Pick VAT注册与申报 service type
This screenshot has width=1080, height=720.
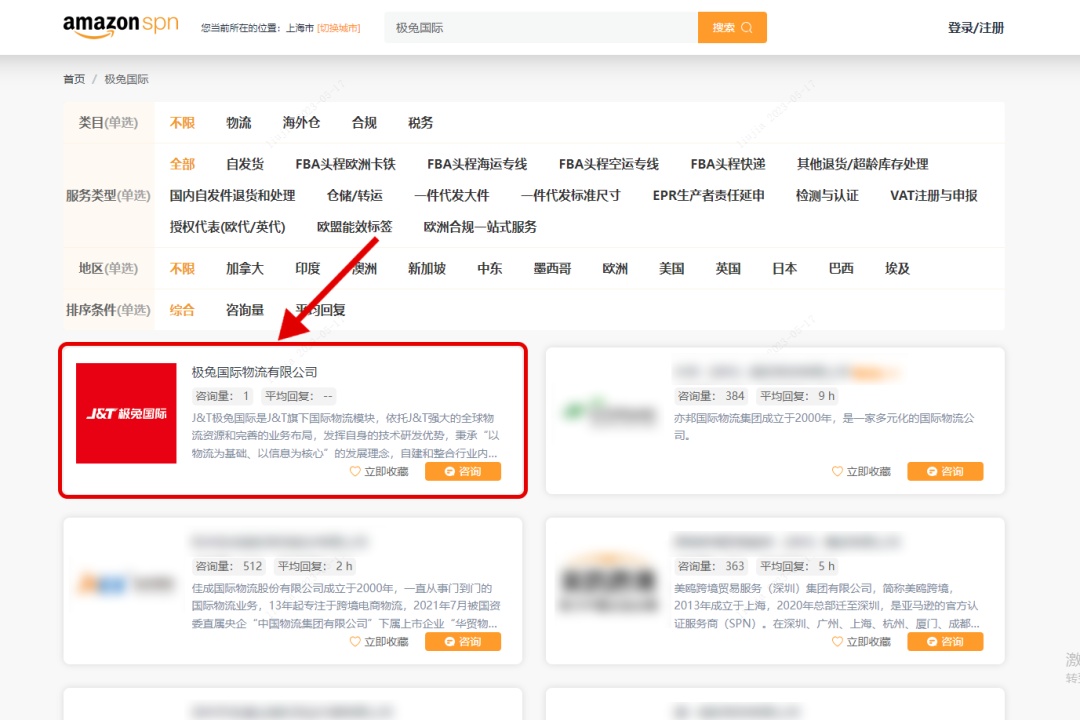point(933,196)
